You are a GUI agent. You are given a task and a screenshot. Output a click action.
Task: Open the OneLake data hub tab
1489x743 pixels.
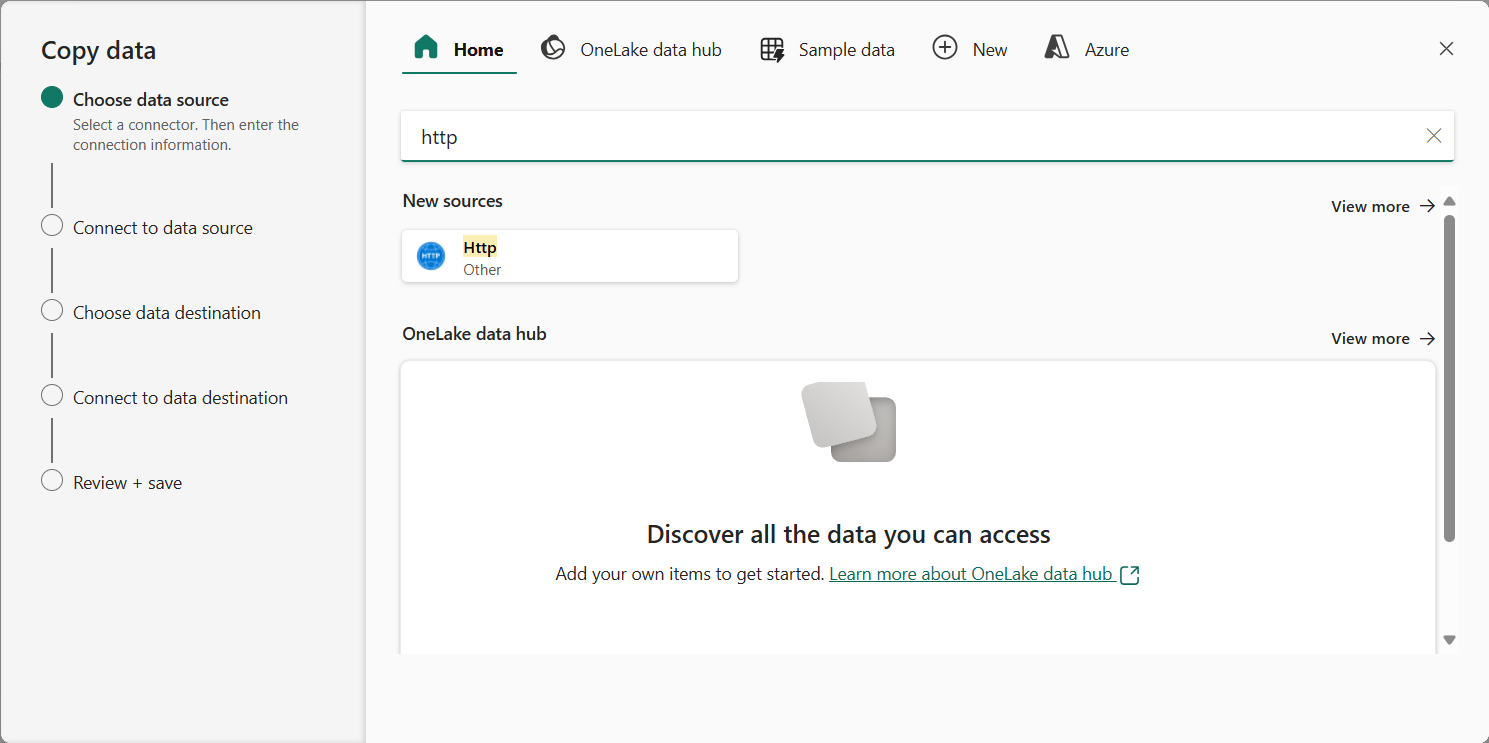coord(631,49)
